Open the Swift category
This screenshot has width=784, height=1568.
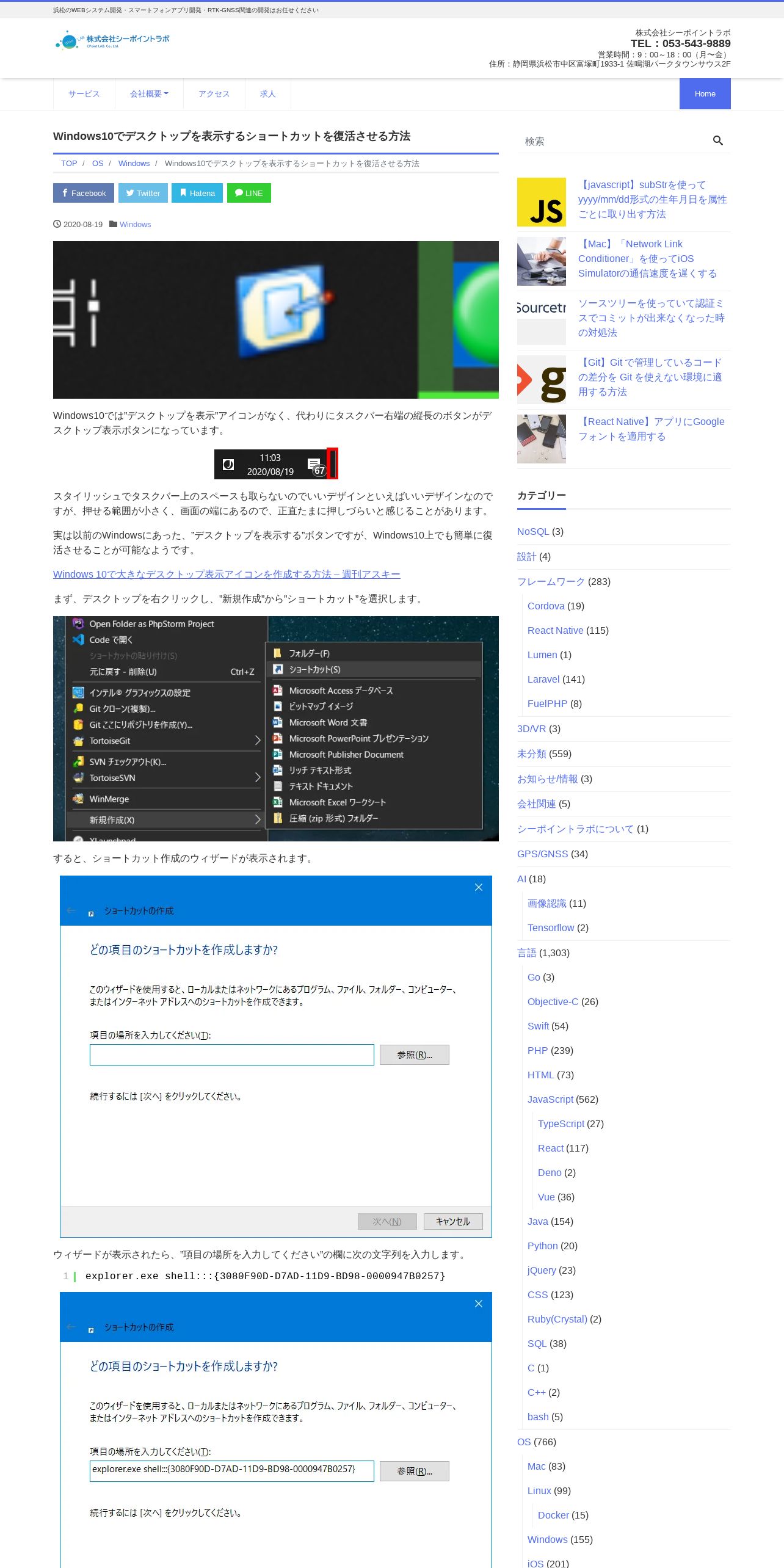[x=538, y=1026]
